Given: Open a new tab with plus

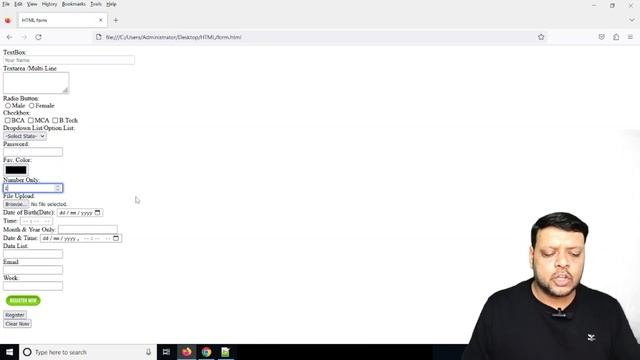Looking at the screenshot, I should click(116, 20).
